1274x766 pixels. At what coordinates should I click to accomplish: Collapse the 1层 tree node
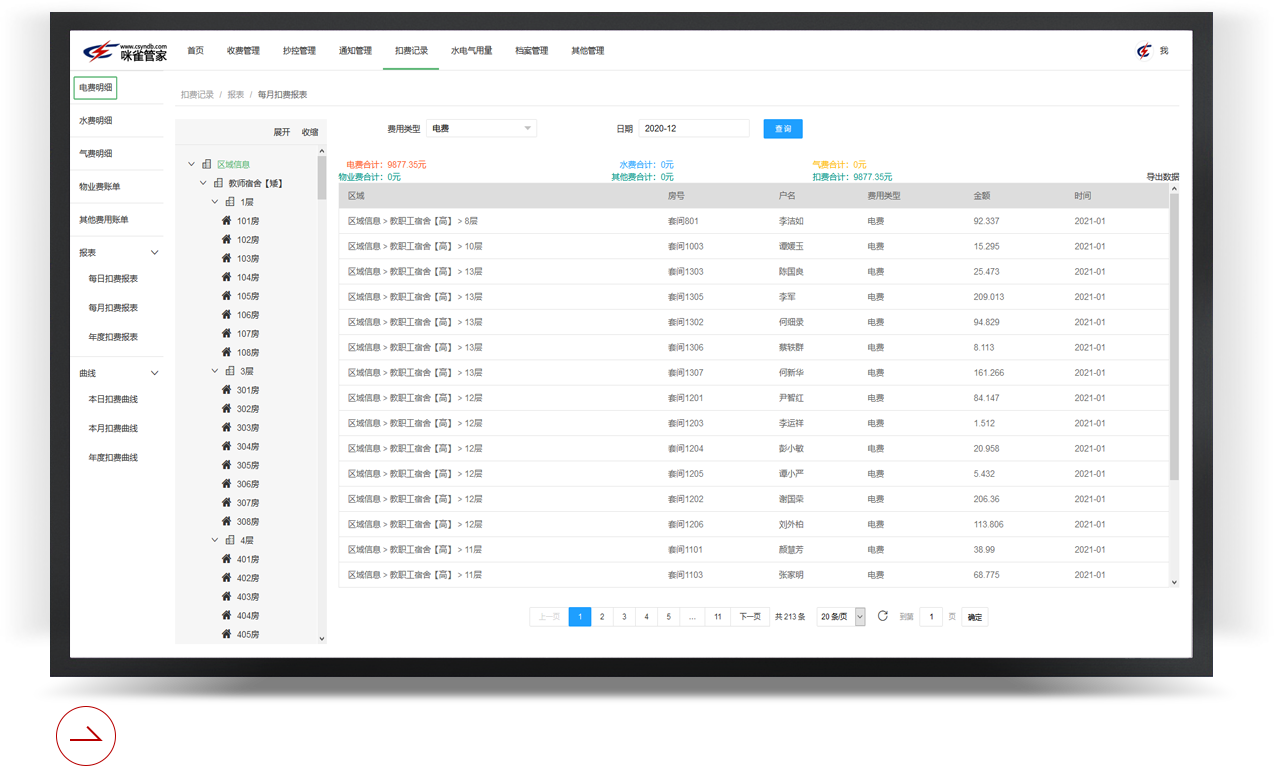pyautogui.click(x=215, y=202)
